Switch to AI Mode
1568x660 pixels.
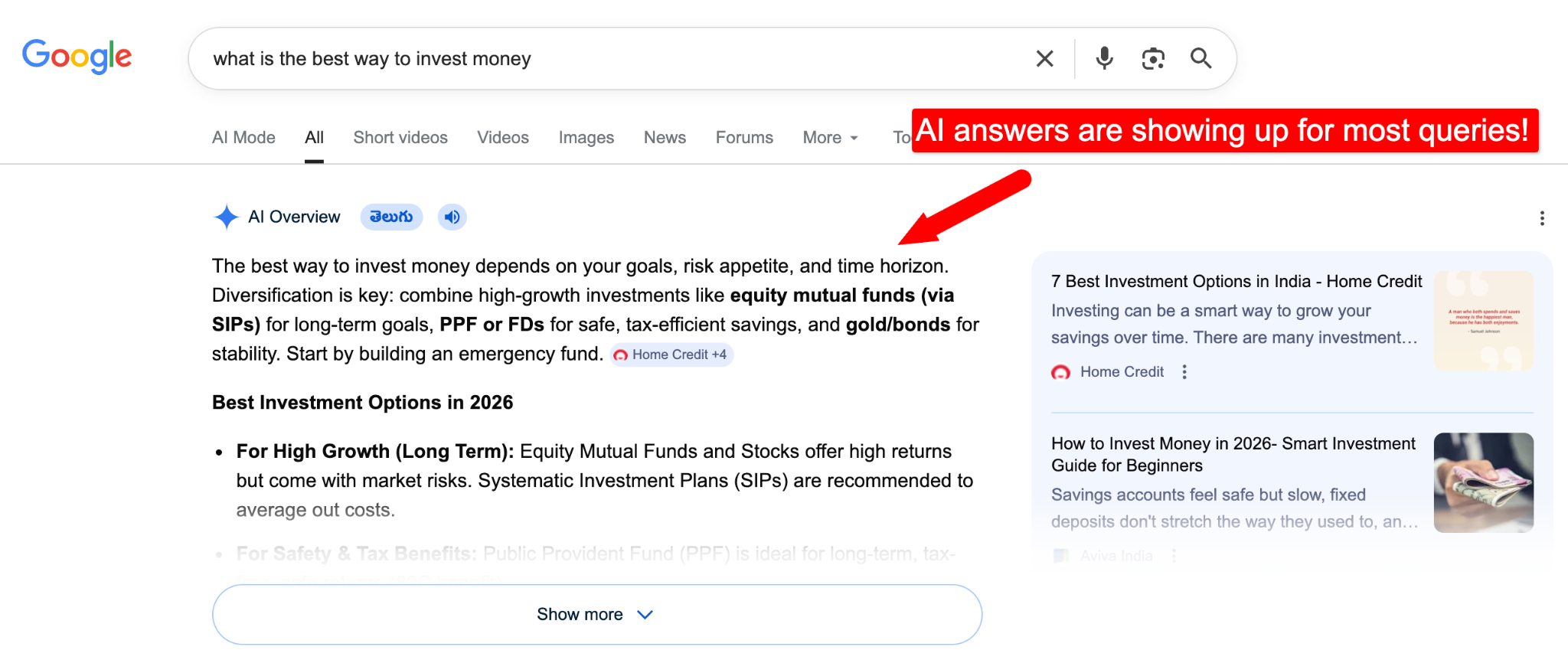pyautogui.click(x=243, y=137)
